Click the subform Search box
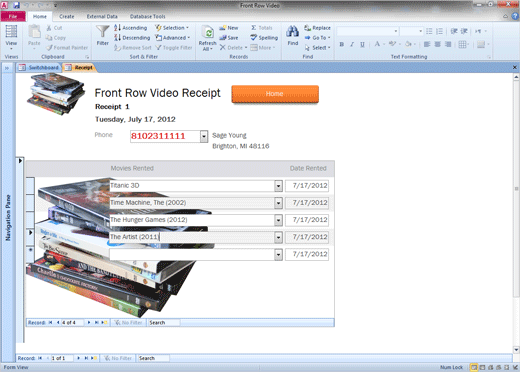The height and width of the screenshot is (372, 520). click(x=164, y=323)
